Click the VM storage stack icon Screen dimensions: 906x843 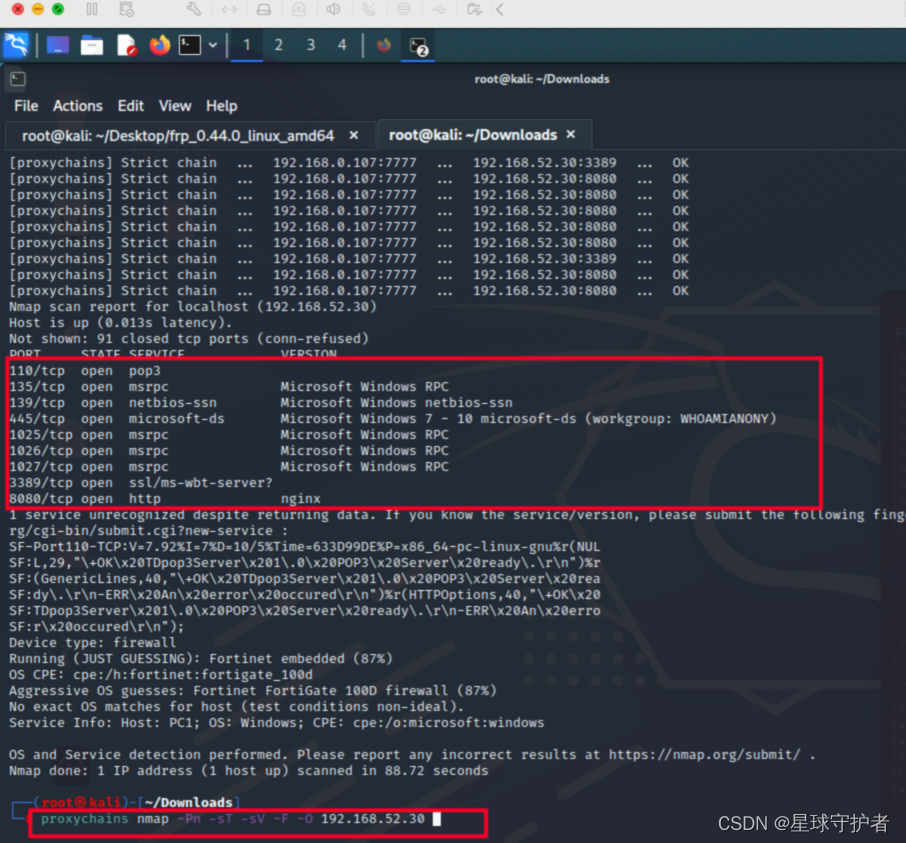point(403,9)
